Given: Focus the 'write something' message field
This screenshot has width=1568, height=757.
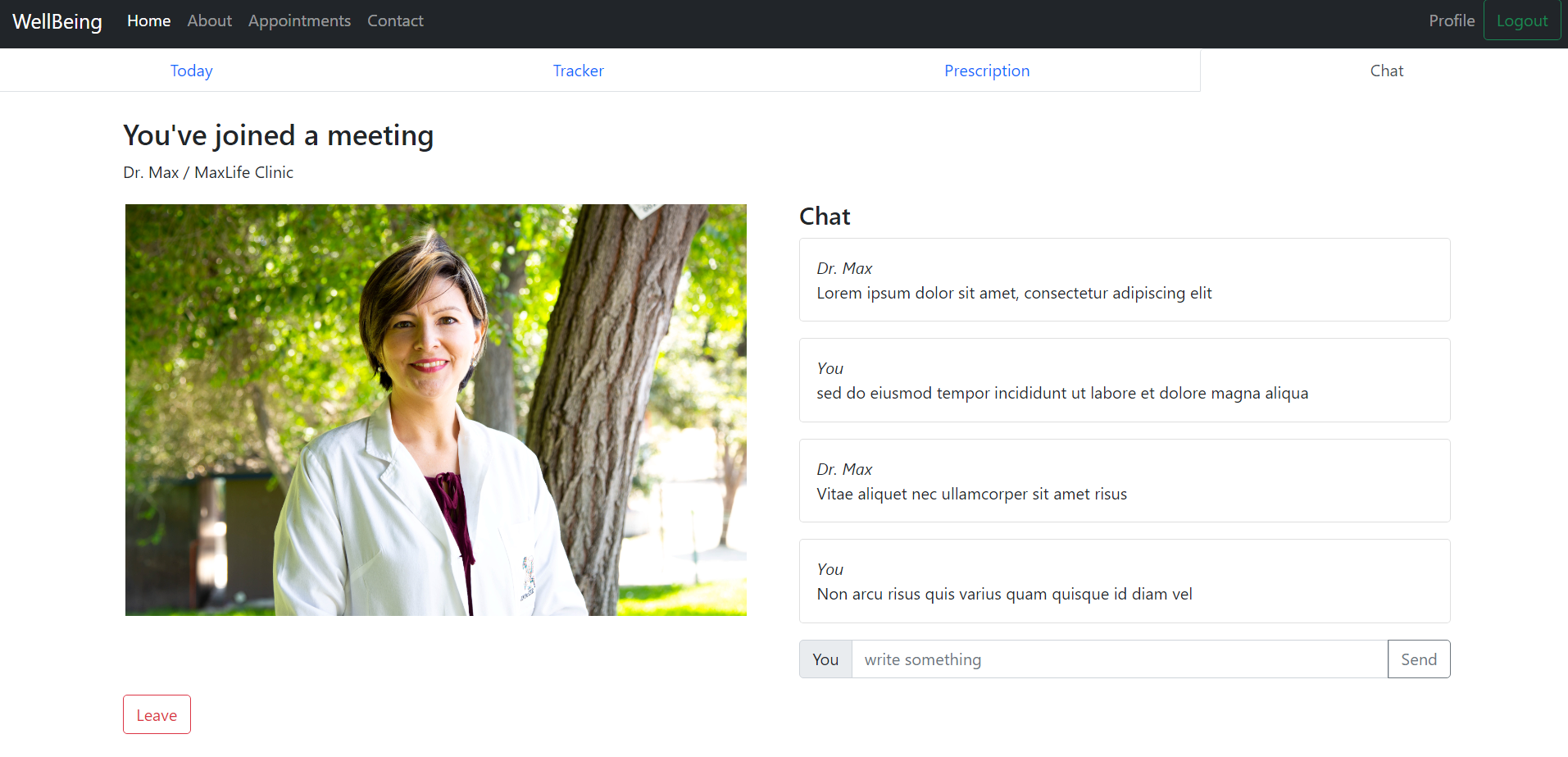Looking at the screenshot, I should tap(1120, 659).
